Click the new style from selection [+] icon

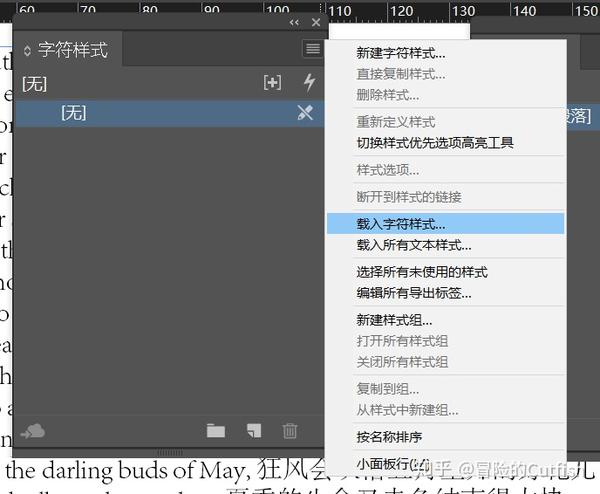coord(272,83)
